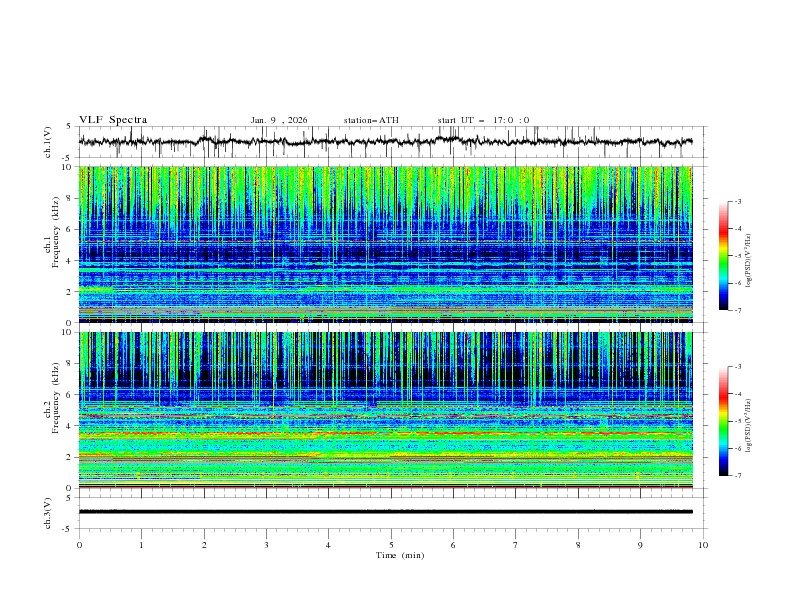Click the "2" kHz tick on ch.1 frequency axis

point(69,292)
